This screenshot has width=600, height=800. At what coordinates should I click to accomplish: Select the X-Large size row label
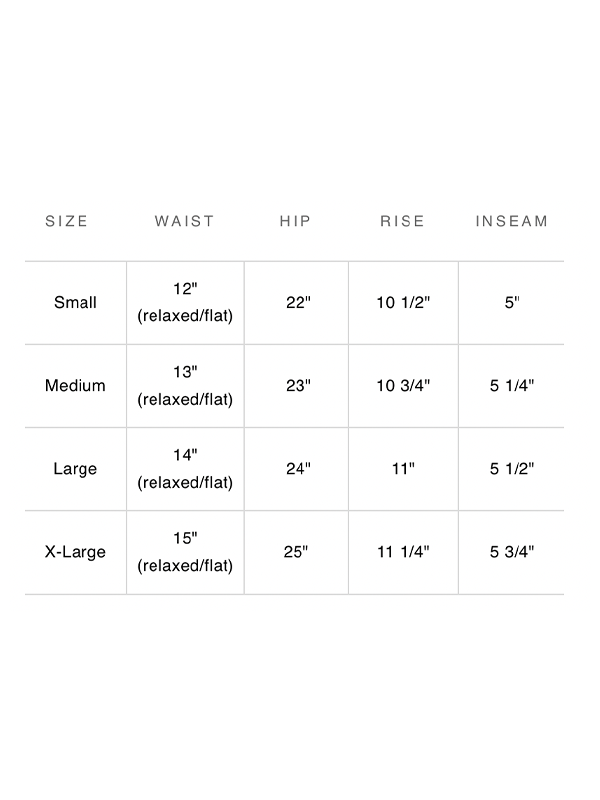[x=76, y=552]
